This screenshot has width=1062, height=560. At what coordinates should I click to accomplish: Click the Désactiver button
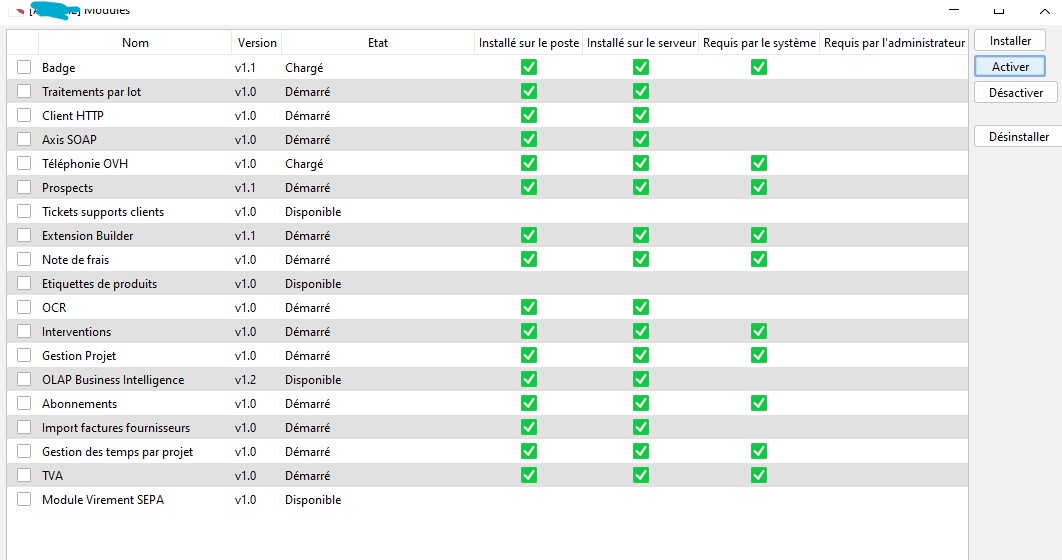pos(1015,92)
